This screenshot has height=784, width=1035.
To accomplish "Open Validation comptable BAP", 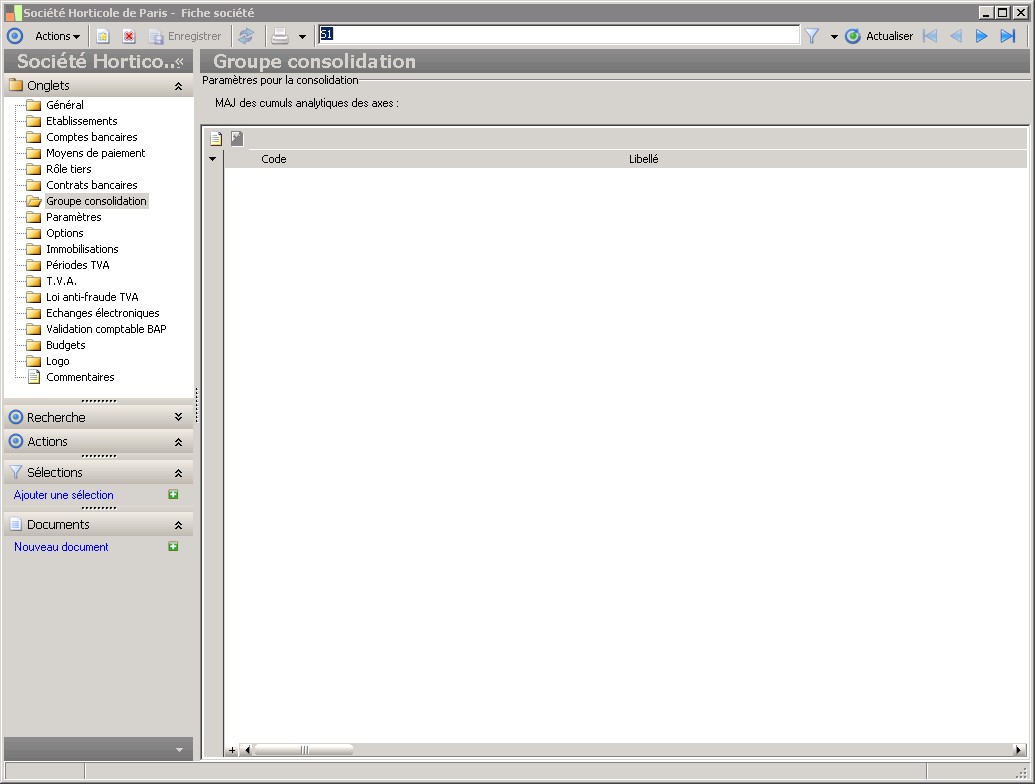I will (x=106, y=329).
